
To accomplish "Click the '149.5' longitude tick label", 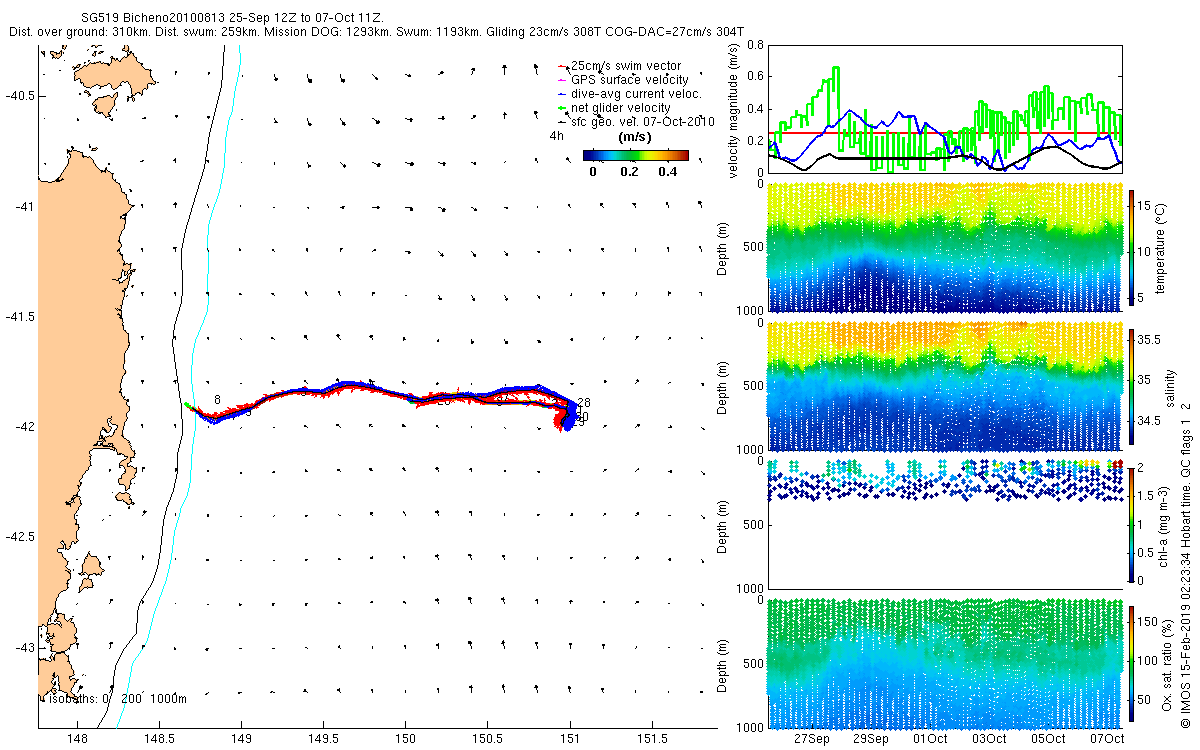I will (323, 739).
